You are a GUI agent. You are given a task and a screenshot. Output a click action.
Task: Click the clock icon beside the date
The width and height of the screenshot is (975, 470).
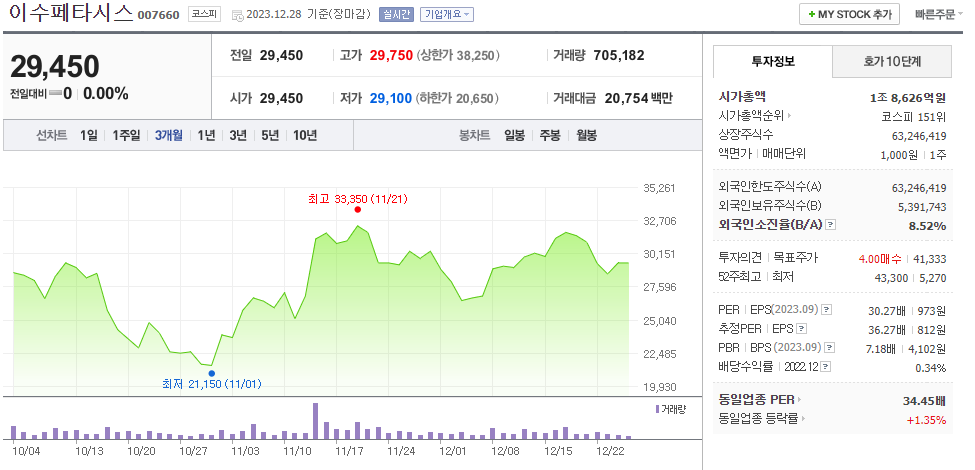[238, 16]
